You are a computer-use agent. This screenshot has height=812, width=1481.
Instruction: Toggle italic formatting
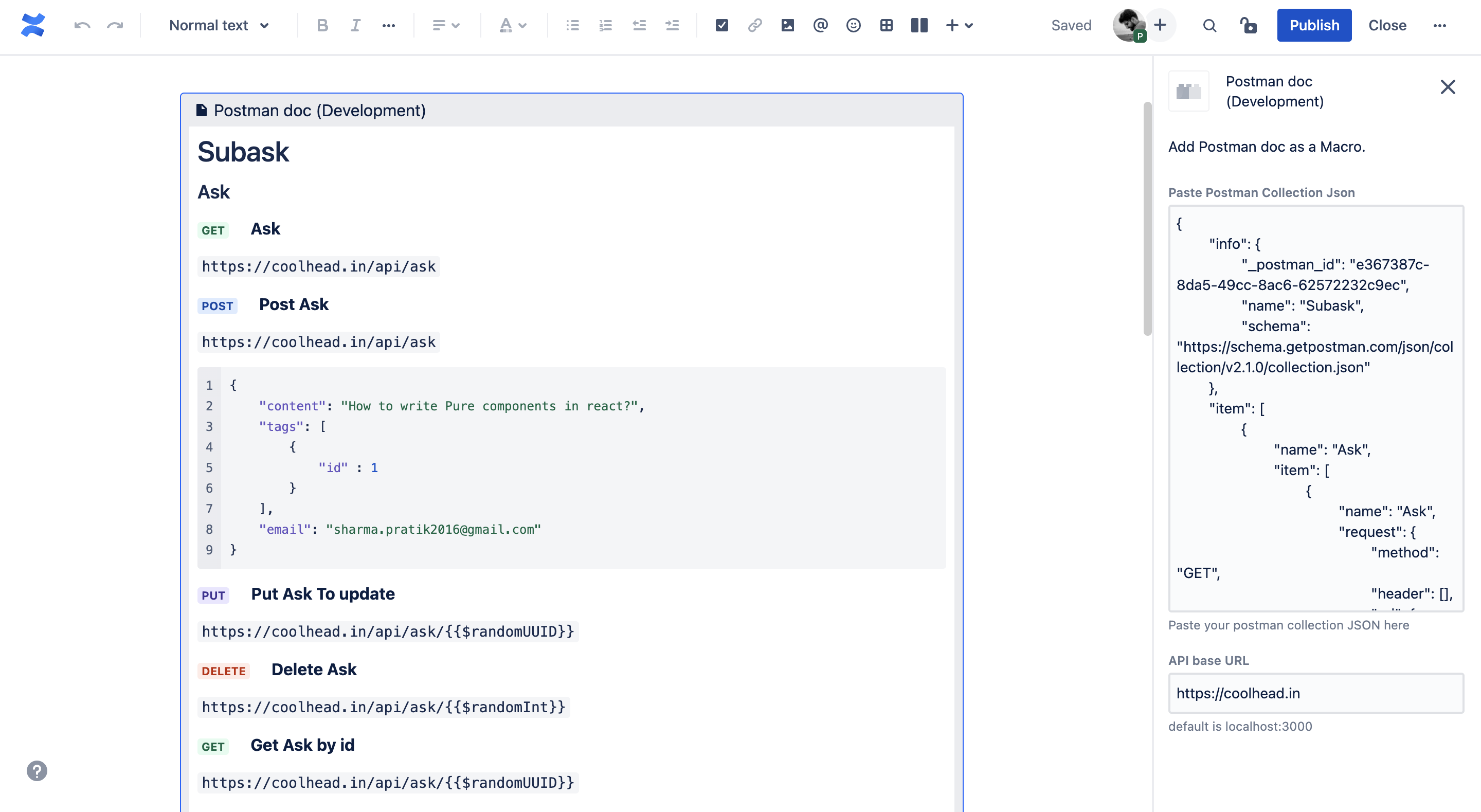[355, 25]
